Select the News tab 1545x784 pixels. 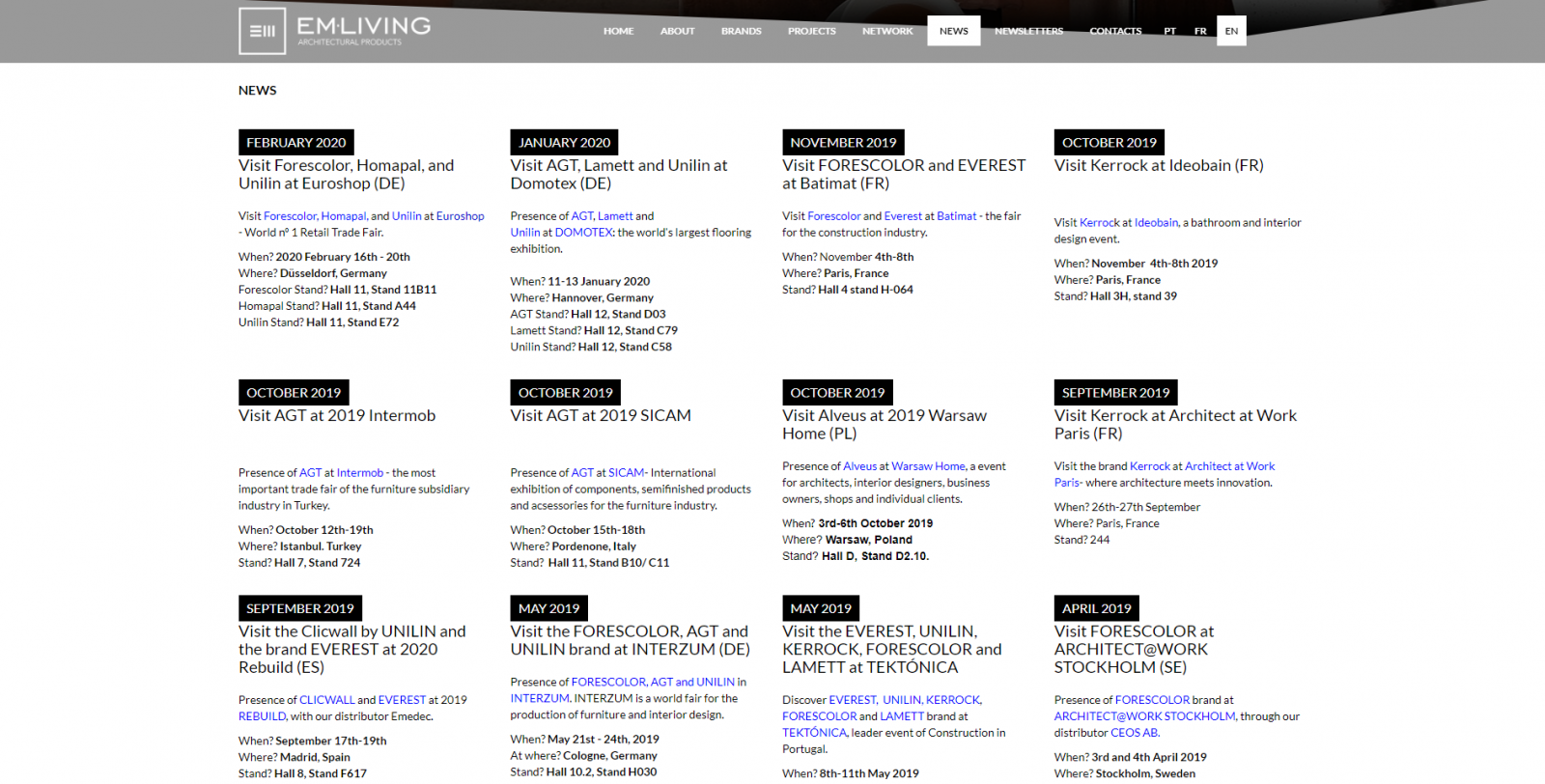[953, 31]
